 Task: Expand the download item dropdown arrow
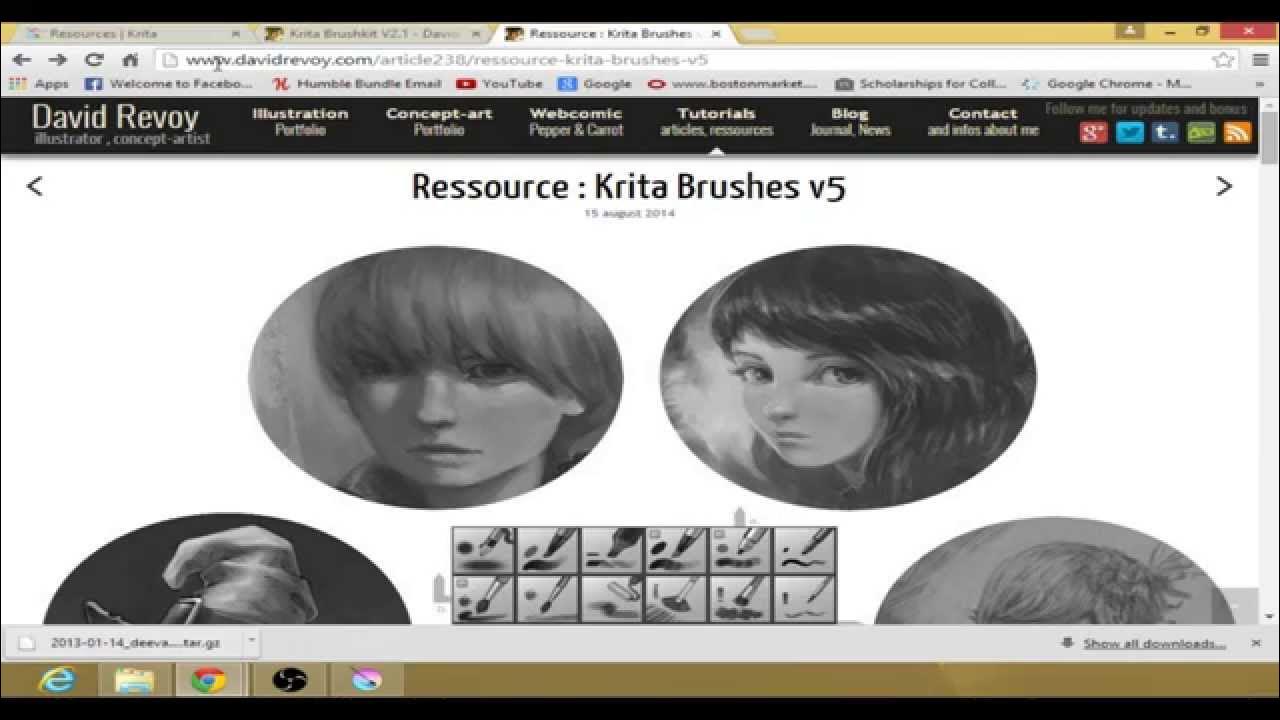click(252, 640)
